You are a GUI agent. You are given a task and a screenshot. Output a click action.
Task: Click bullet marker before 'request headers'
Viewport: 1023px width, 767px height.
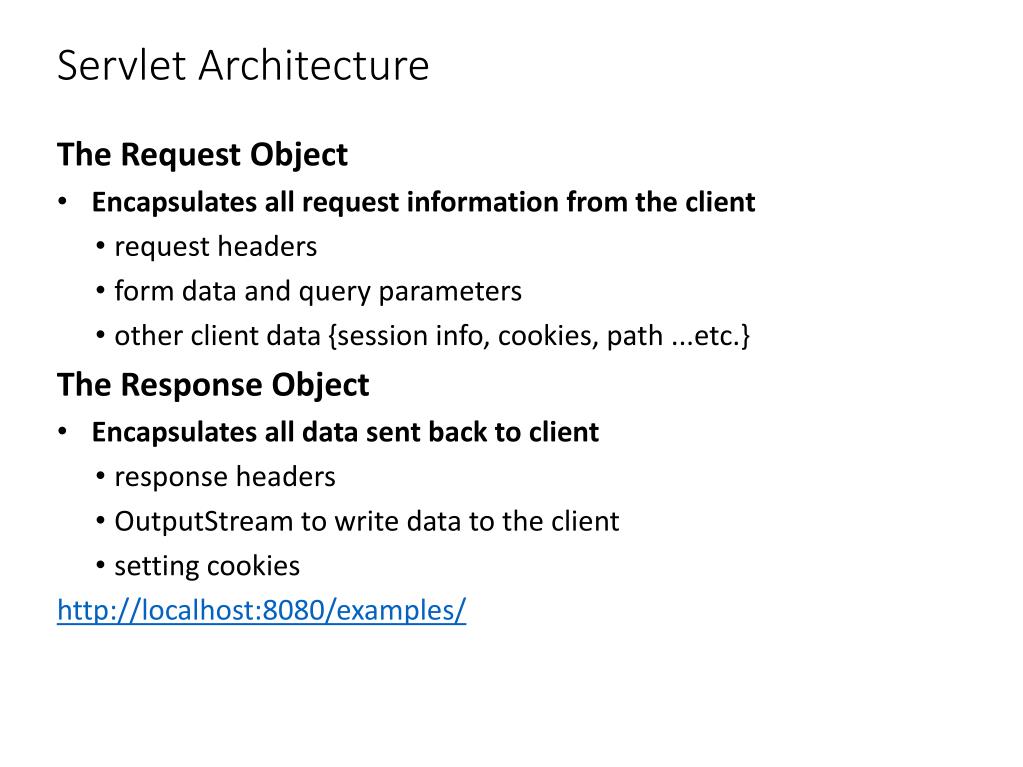tap(103, 246)
